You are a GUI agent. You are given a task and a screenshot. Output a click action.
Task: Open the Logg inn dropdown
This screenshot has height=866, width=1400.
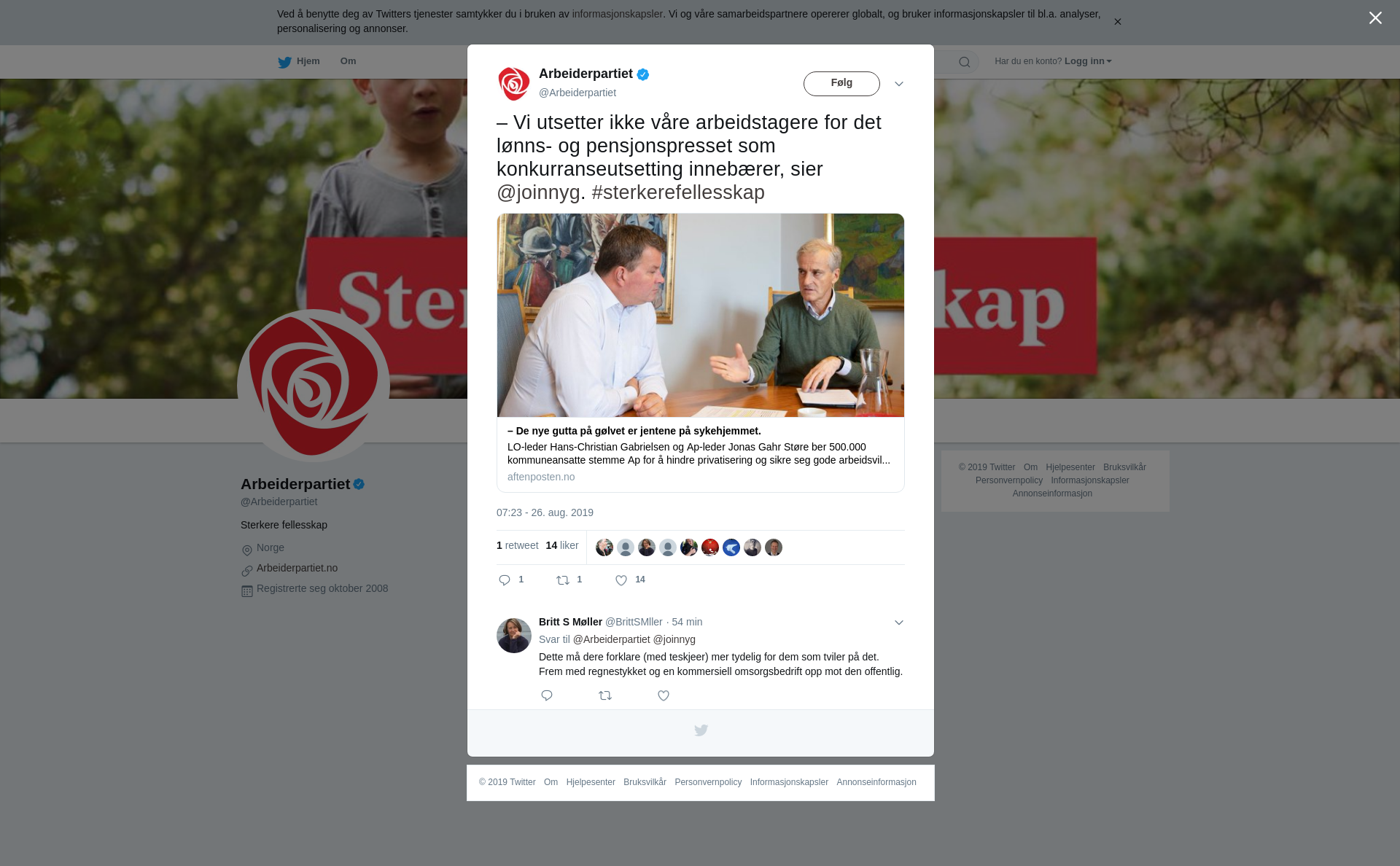(1088, 61)
